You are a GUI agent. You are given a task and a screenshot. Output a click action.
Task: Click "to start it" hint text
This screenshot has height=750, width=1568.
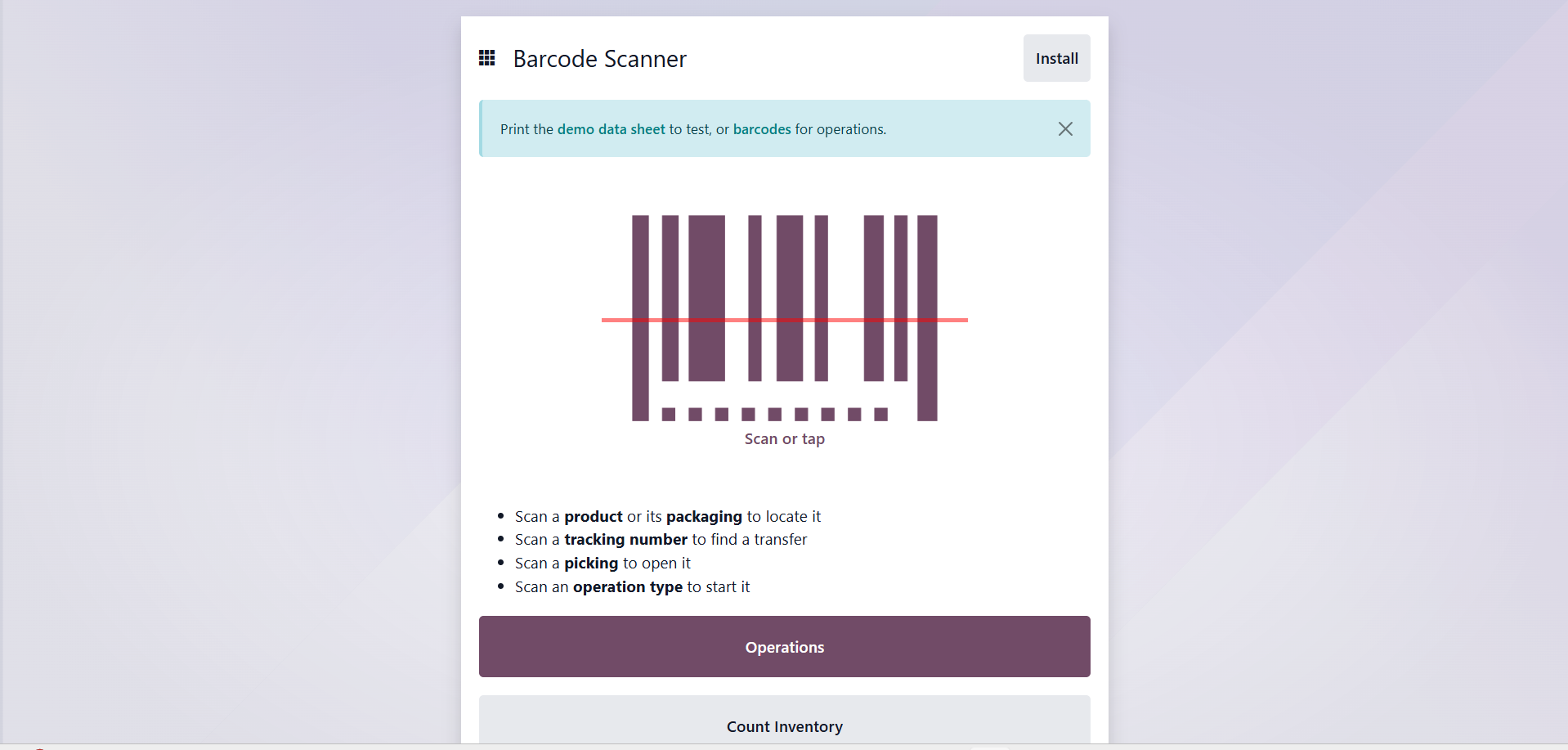[718, 587]
